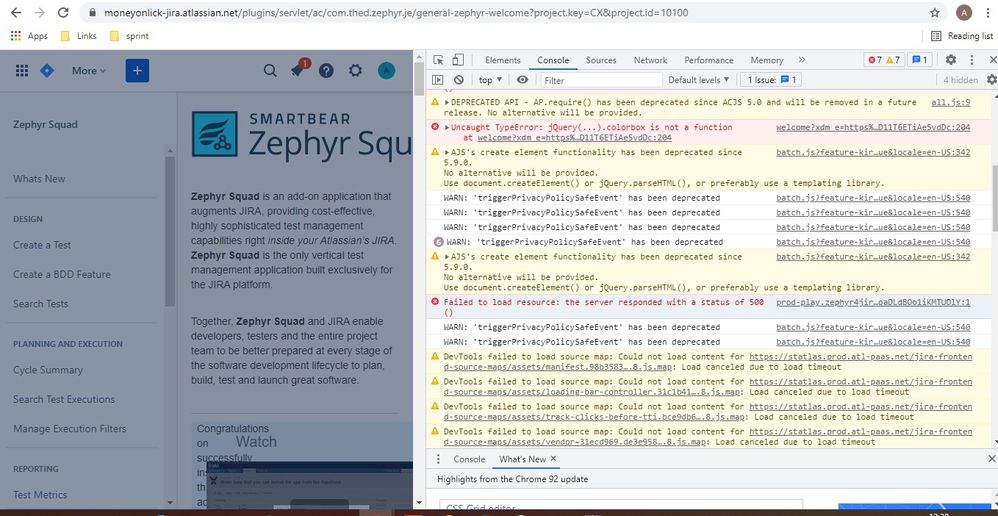Click the console Filter input field
This screenshot has width=998, height=516.
coord(601,80)
